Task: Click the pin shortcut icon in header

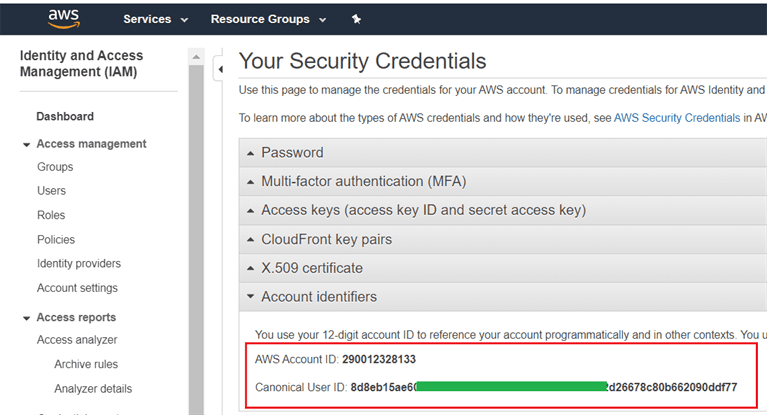Action: [x=358, y=19]
